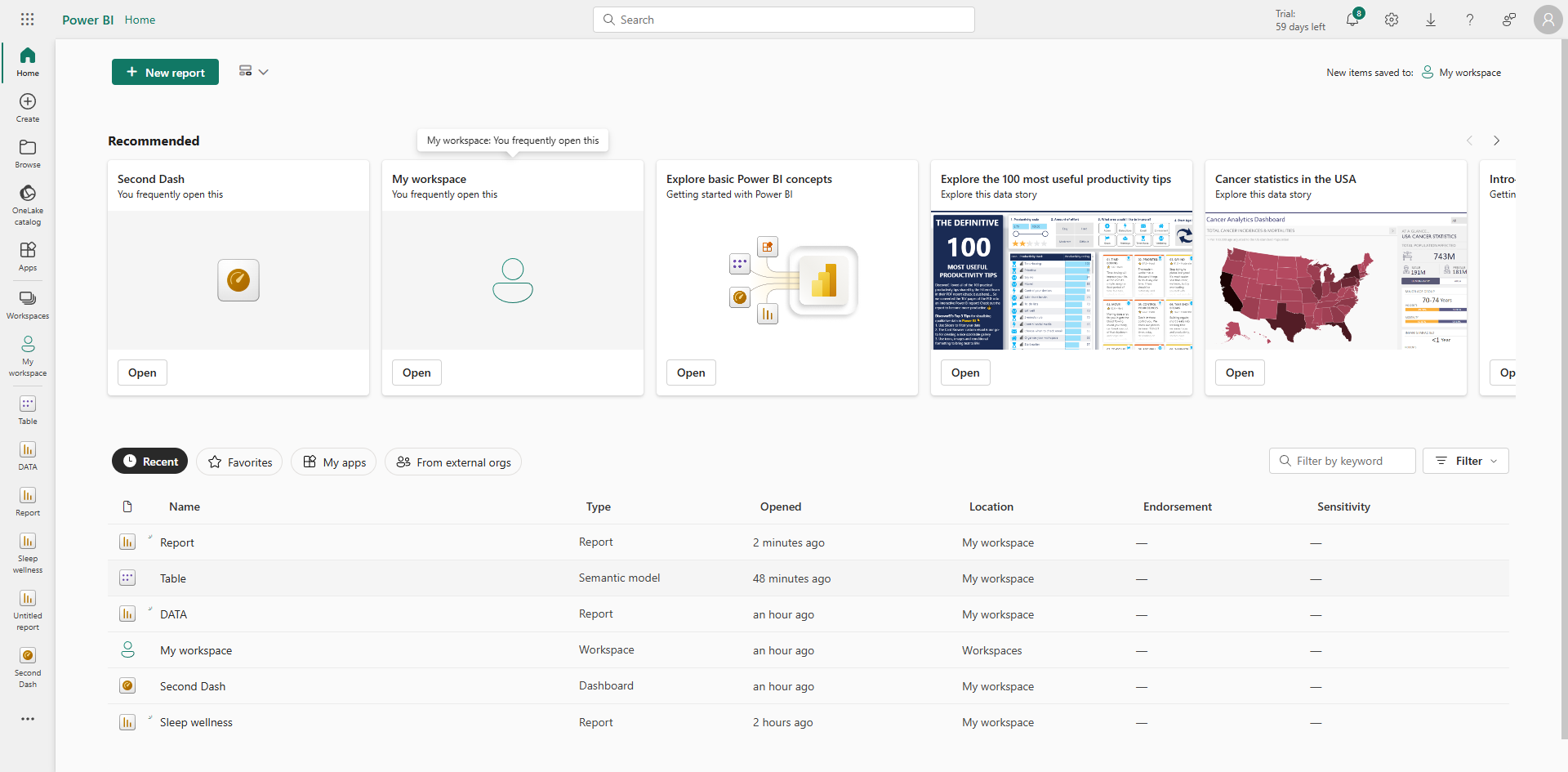Expand the layout view dropdown beside New report
The width and height of the screenshot is (1568, 772).
(x=253, y=72)
